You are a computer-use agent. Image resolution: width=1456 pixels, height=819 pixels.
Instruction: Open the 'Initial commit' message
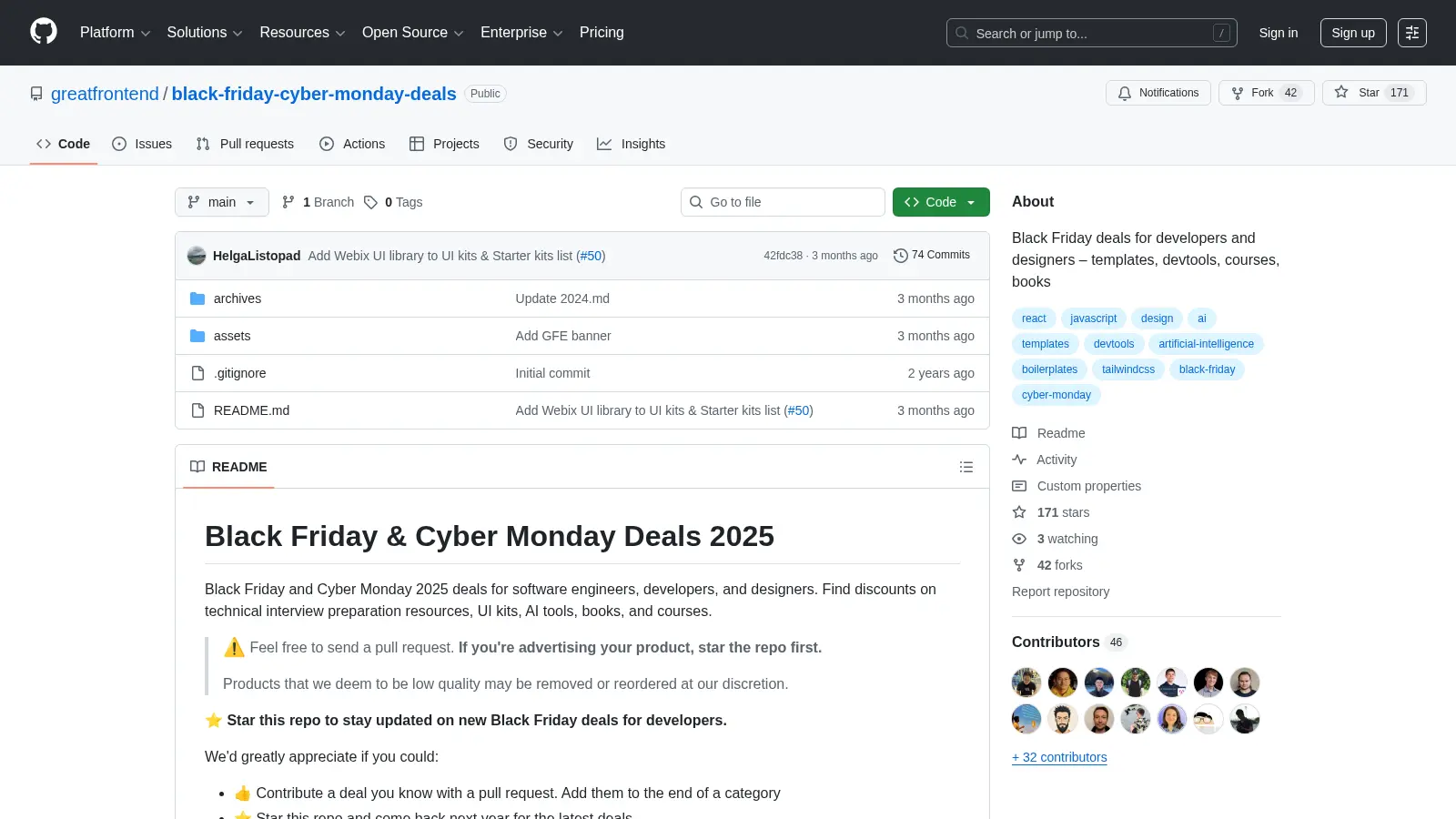[x=552, y=373]
